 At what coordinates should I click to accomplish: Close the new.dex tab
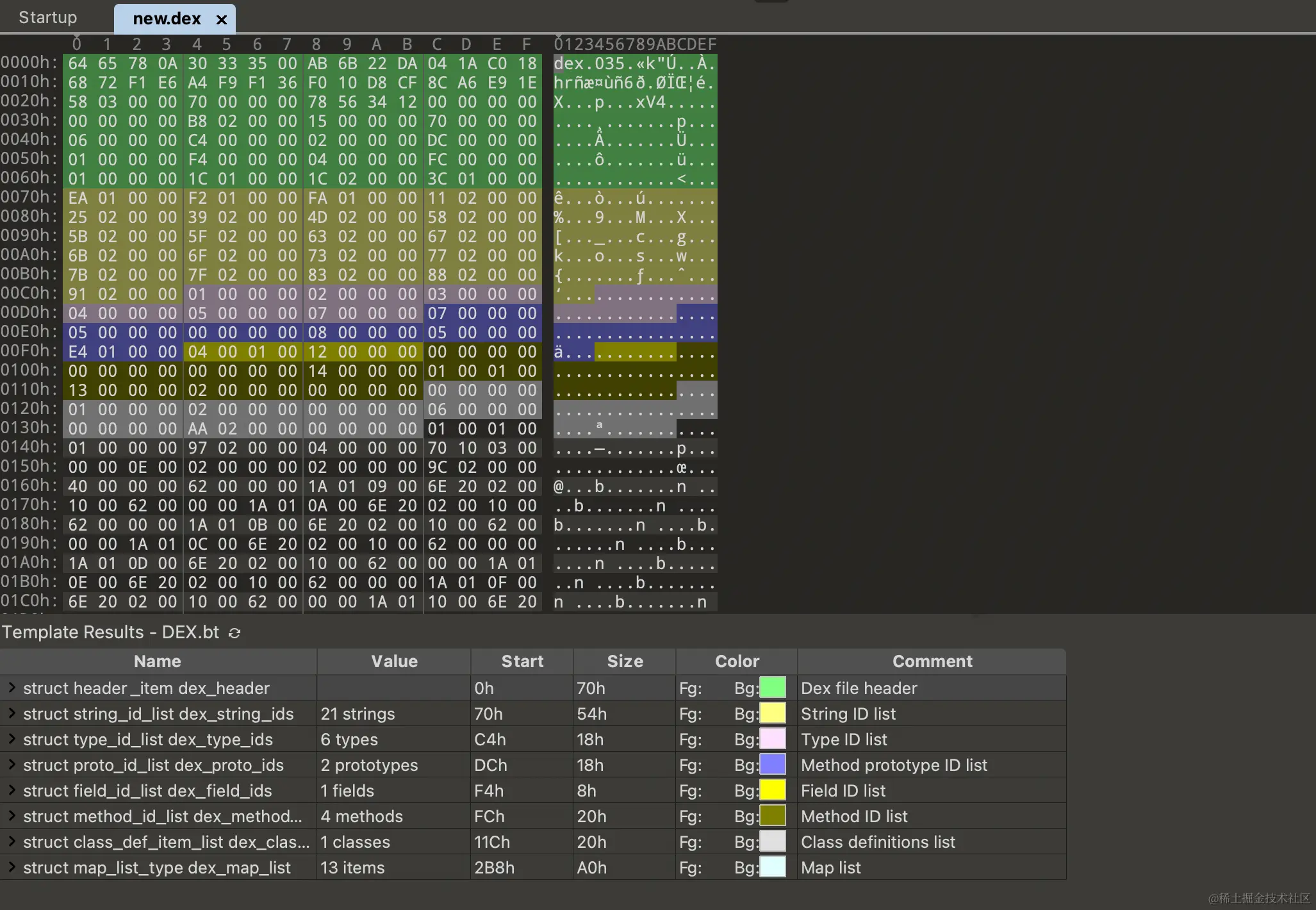(222, 19)
